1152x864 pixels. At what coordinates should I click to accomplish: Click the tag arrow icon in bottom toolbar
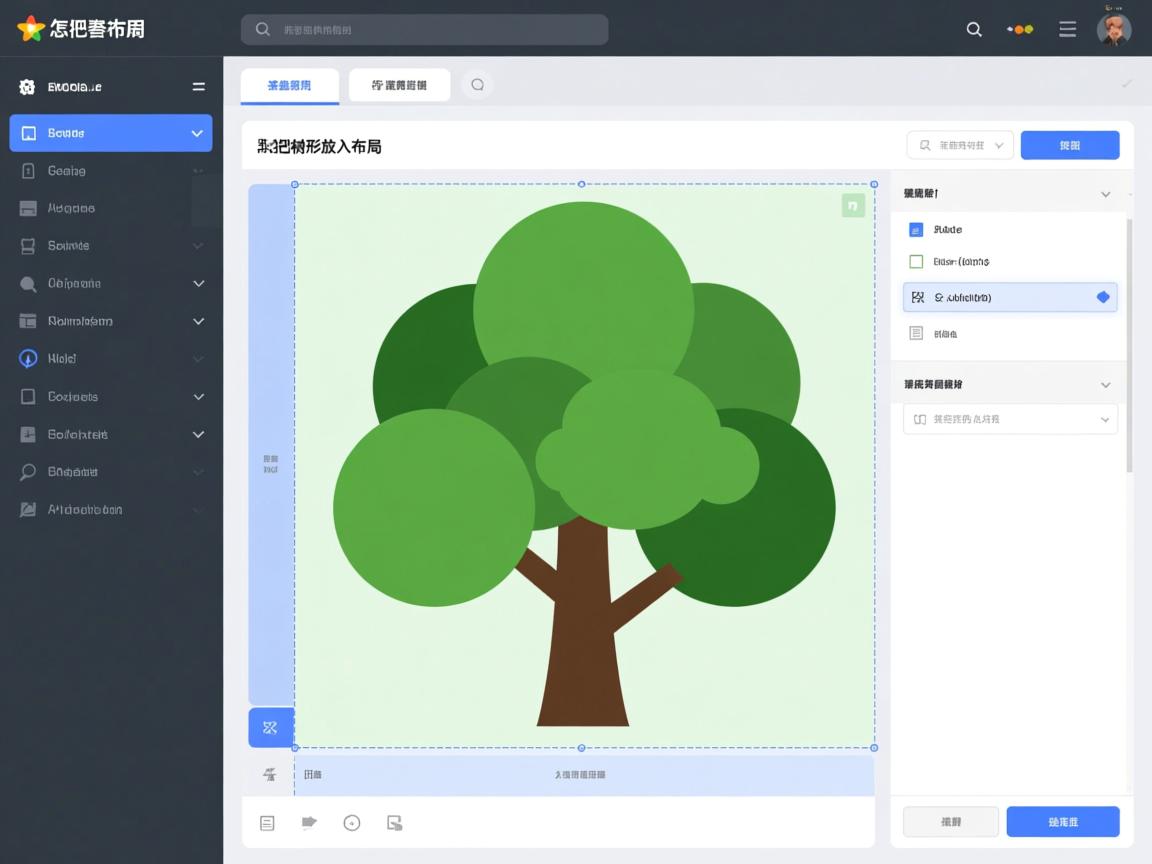pos(309,823)
